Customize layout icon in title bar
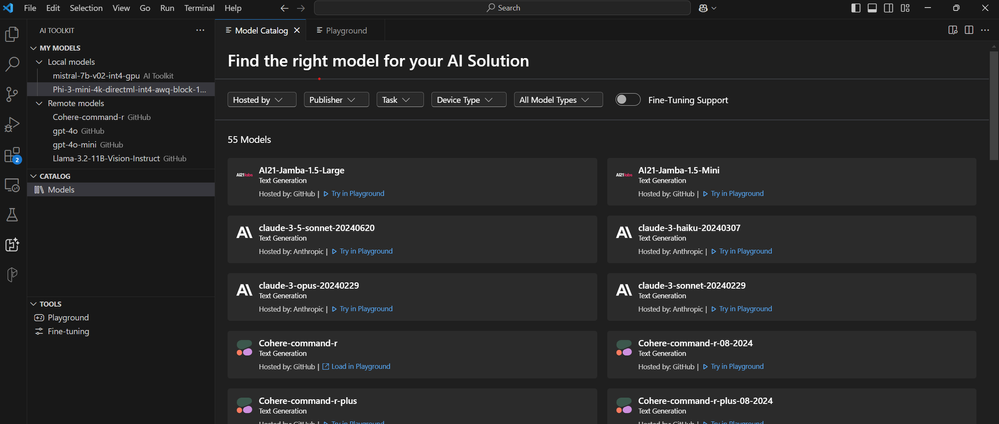Viewport: 999px width, 424px height. 905,8
